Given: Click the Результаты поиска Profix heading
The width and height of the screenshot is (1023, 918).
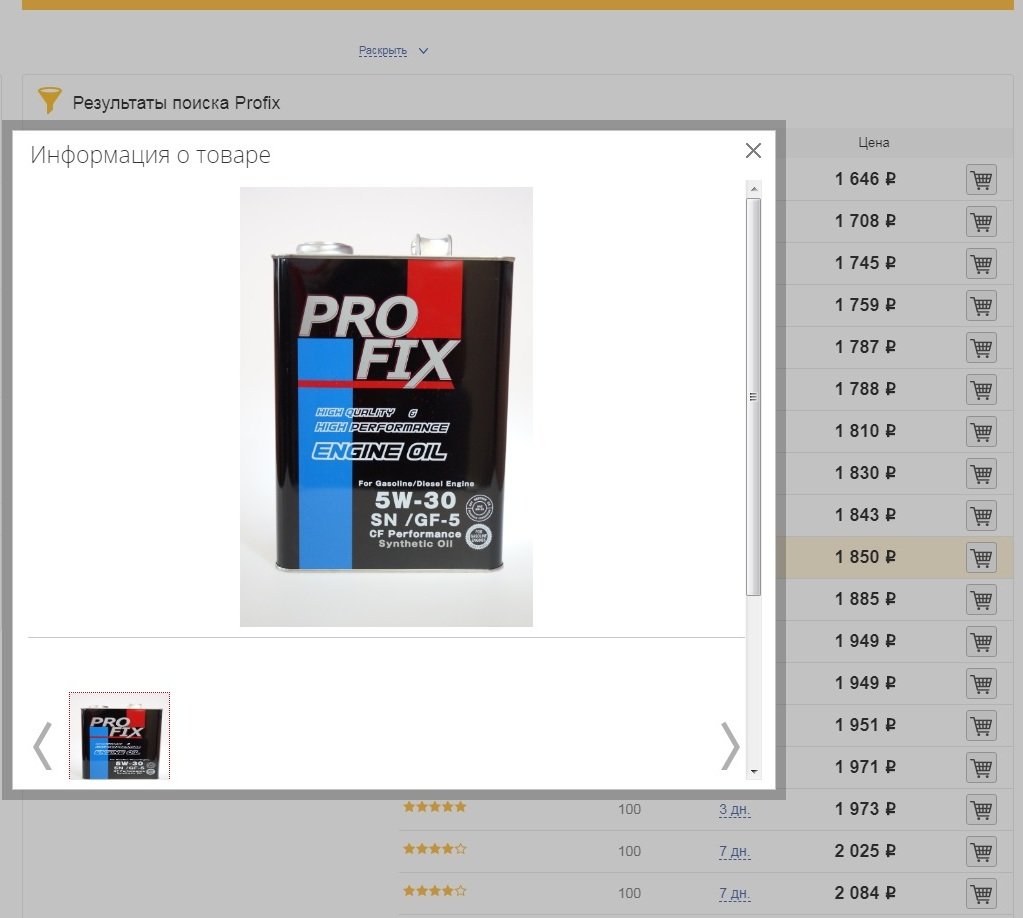Looking at the screenshot, I should pos(176,103).
